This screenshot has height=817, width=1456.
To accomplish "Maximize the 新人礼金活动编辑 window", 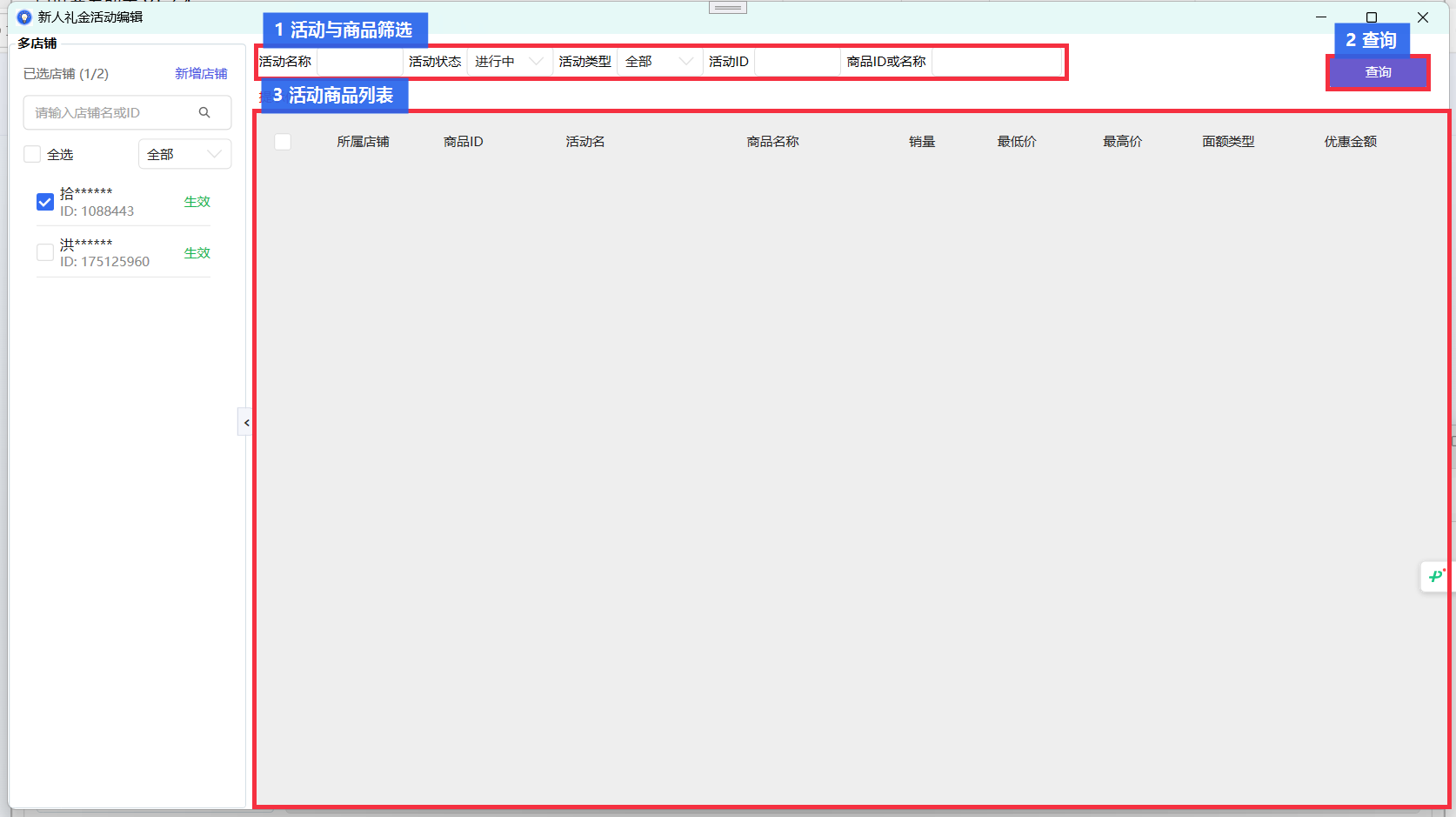I will point(1372,17).
